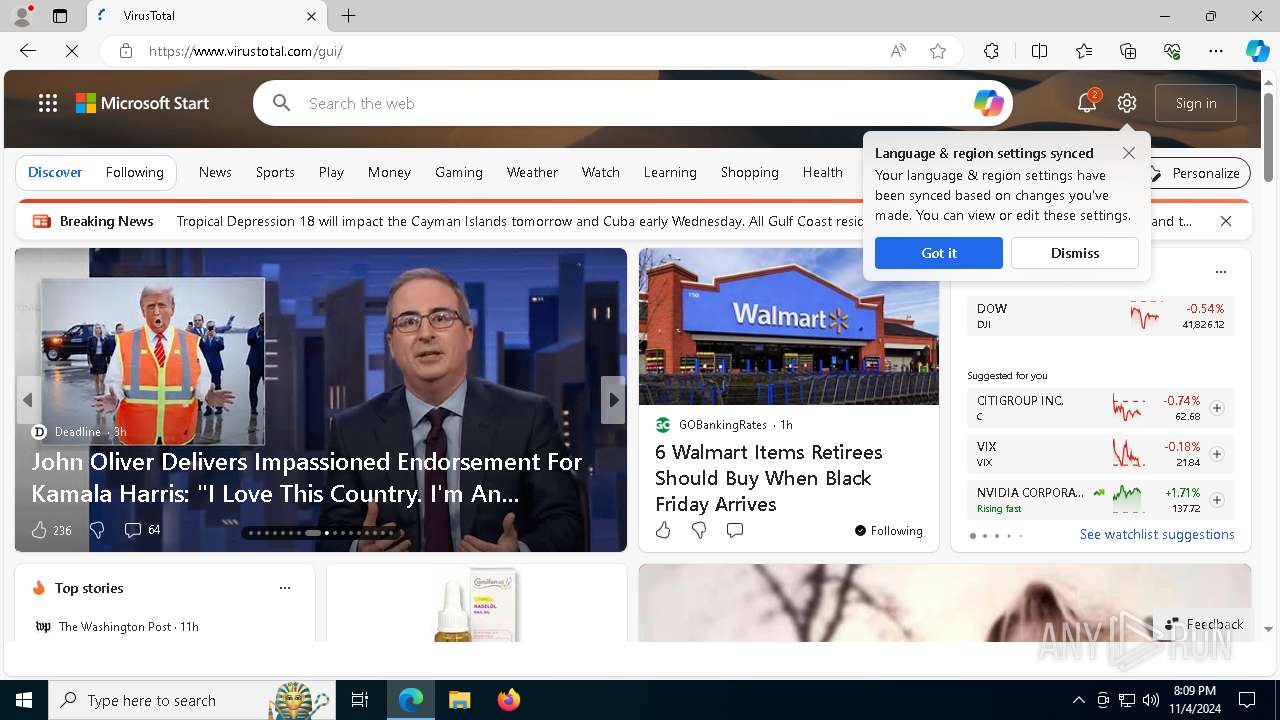Image resolution: width=1280 pixels, height=720 pixels.
Task: Open the Gaming category
Action: (459, 172)
